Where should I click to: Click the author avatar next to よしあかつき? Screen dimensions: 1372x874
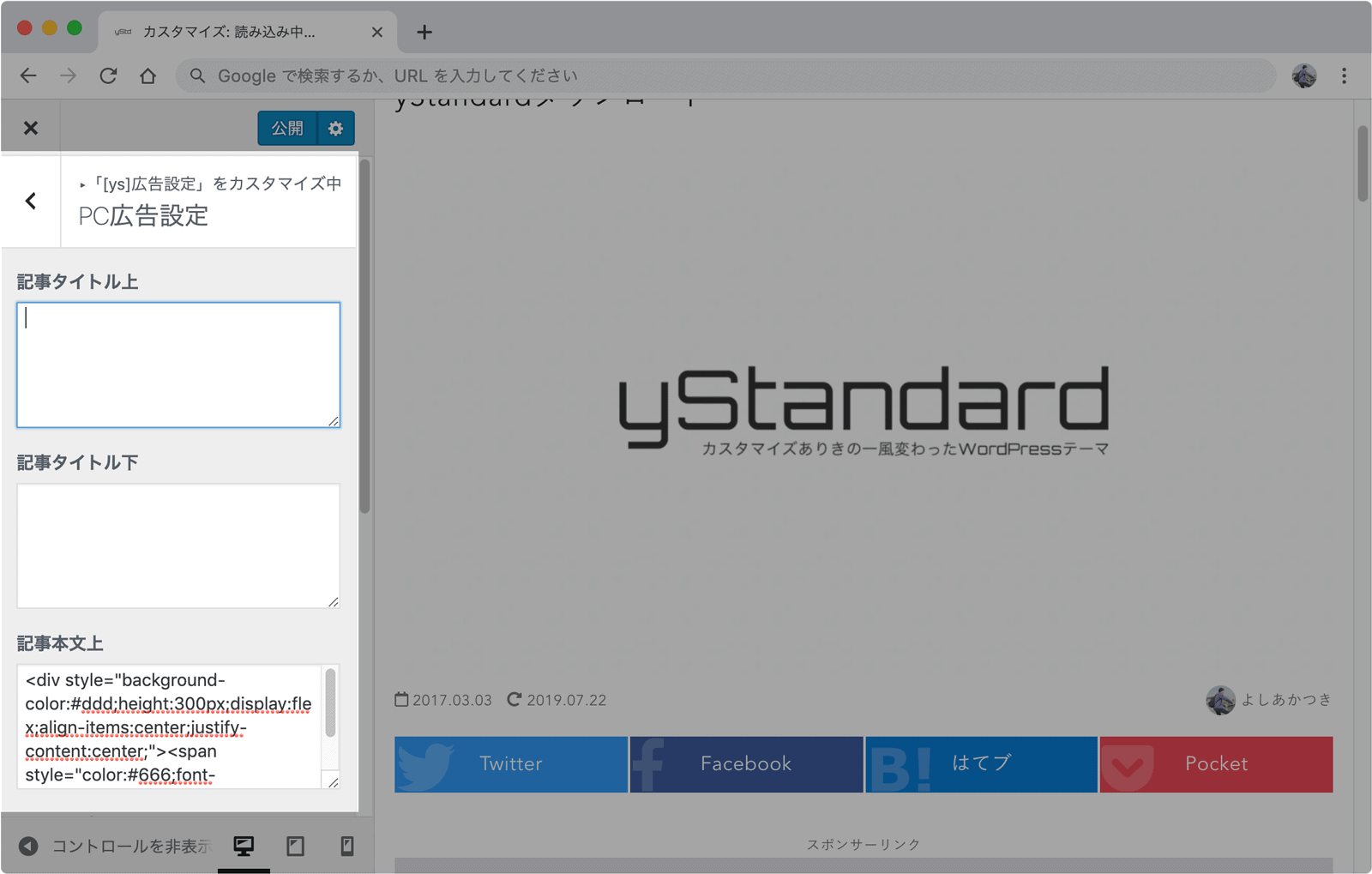click(1220, 700)
